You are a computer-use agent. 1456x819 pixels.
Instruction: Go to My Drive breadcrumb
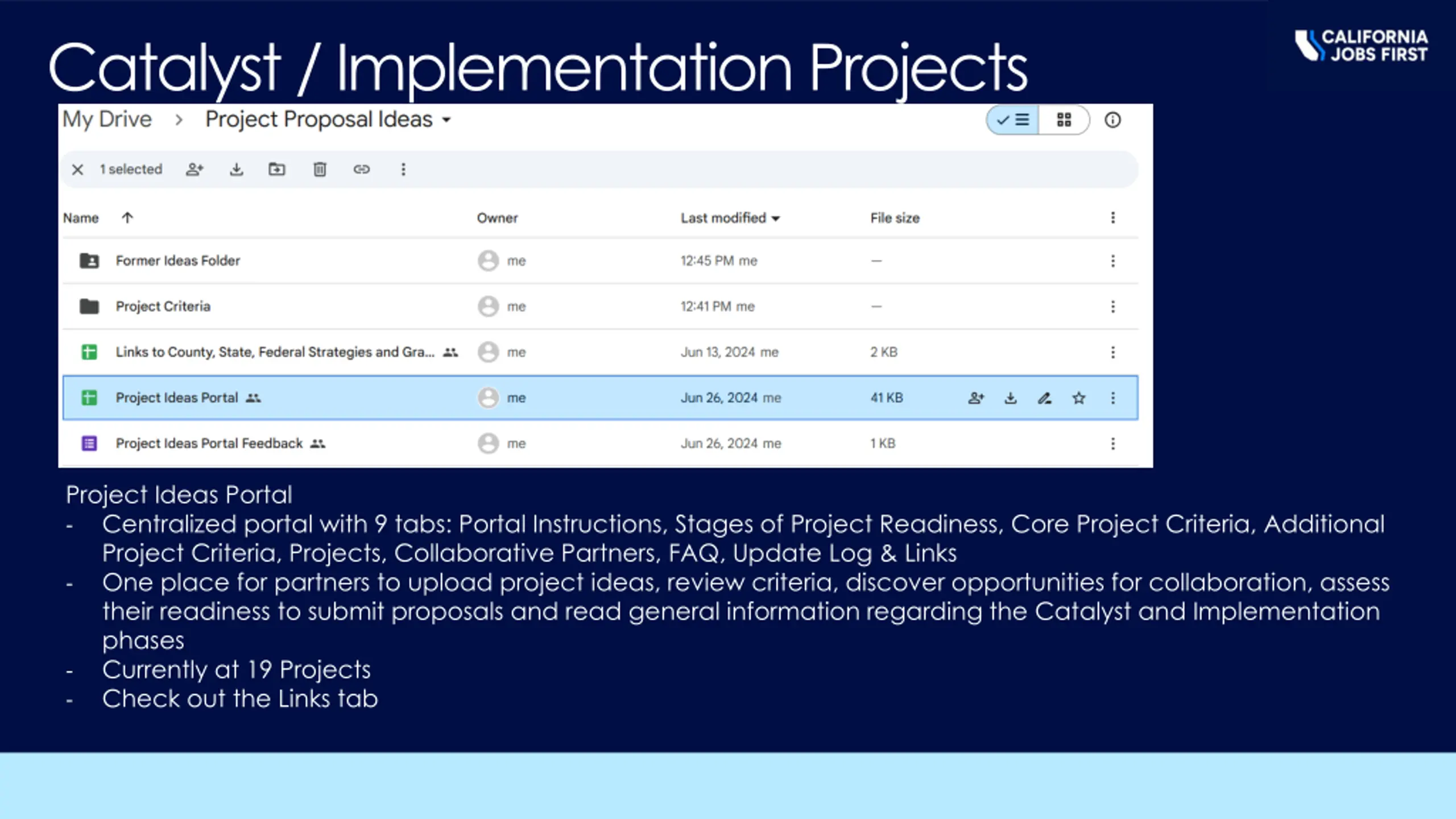(x=107, y=119)
